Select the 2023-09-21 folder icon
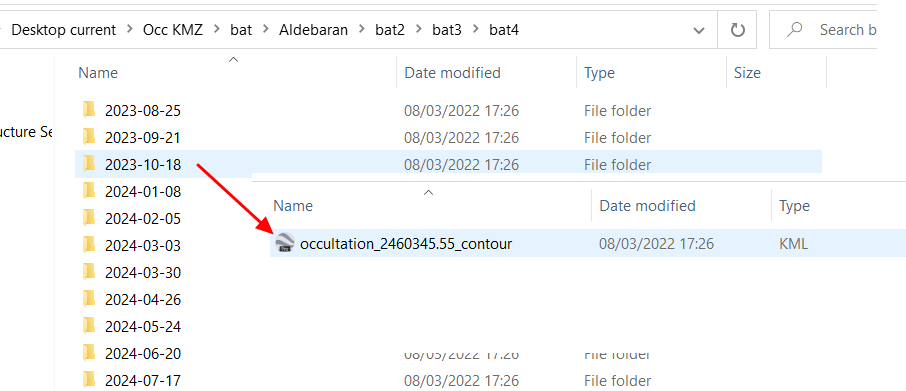The width and height of the screenshot is (906, 391). tap(88, 137)
